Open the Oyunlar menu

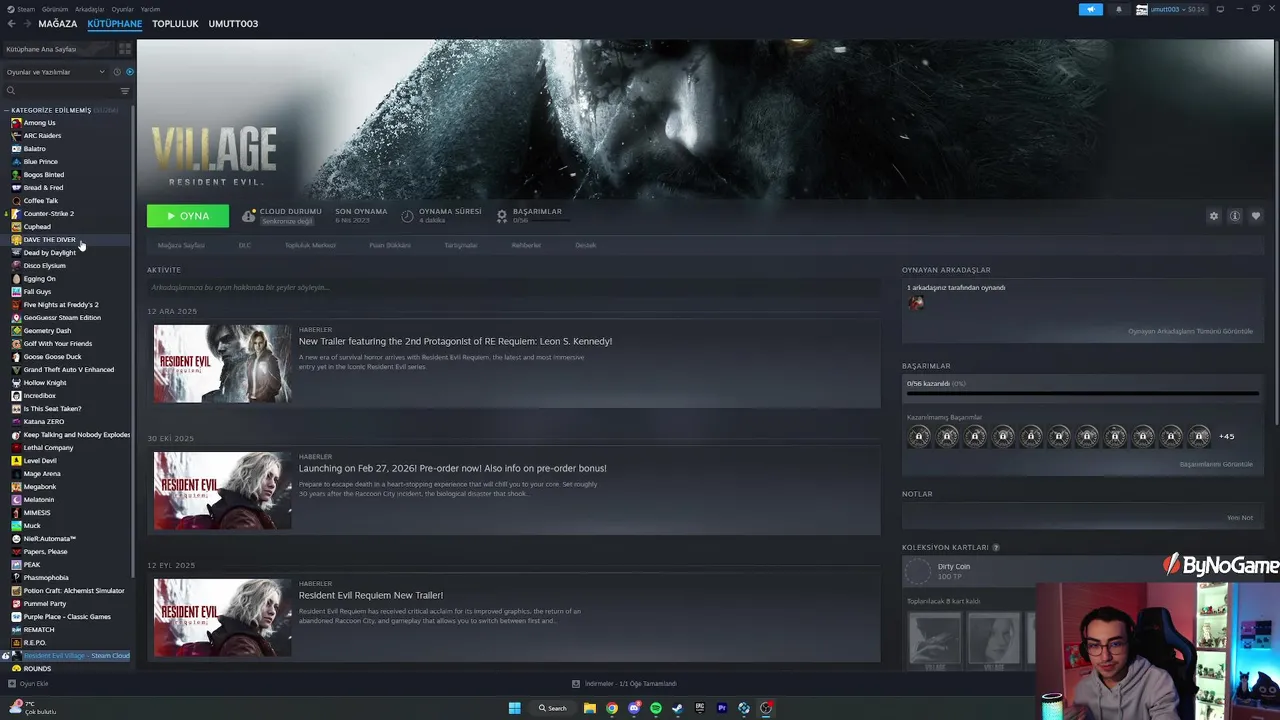(122, 9)
